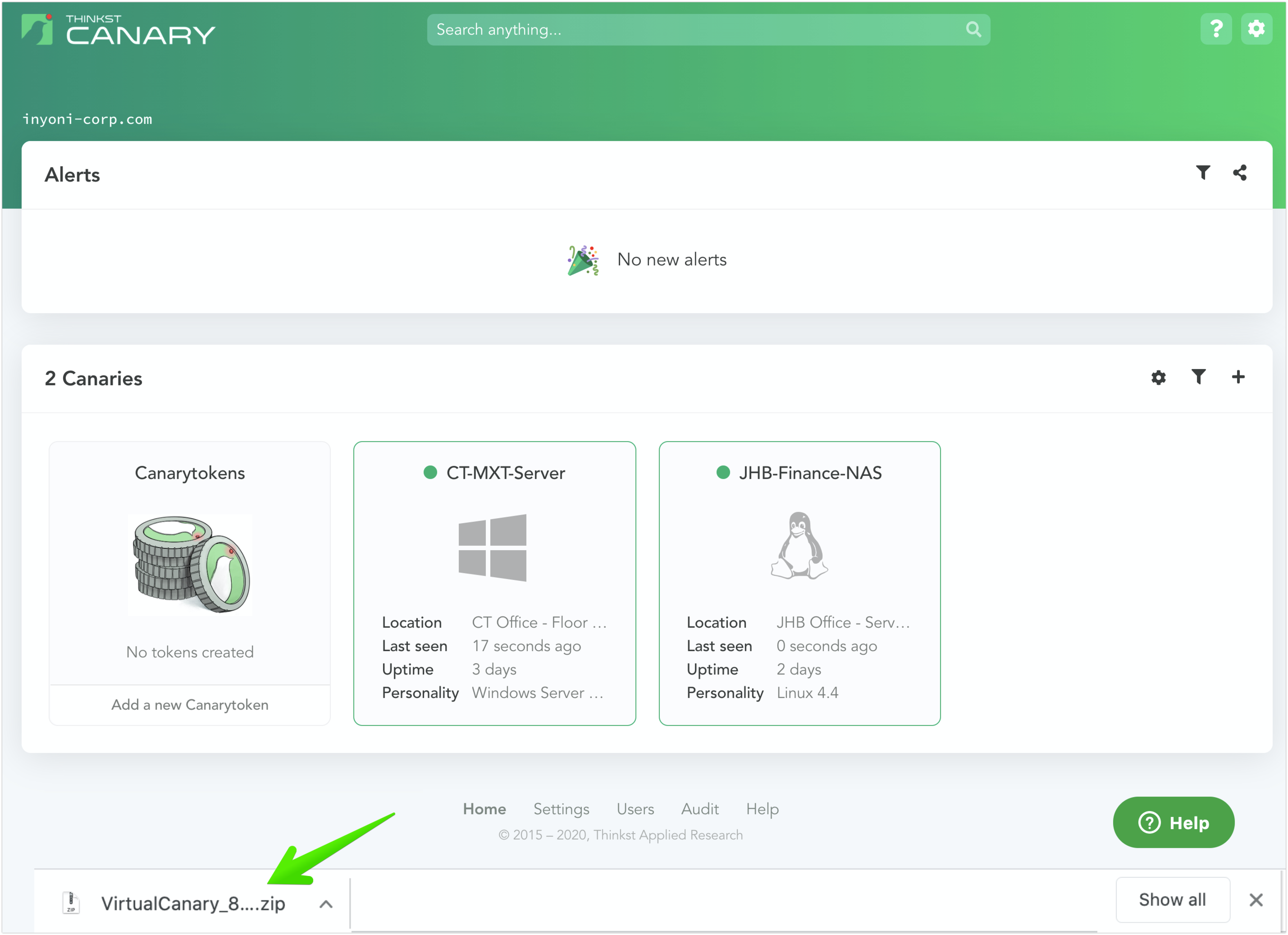Click the share icon in Alerts panel
The image size is (1288, 935).
[1240, 173]
